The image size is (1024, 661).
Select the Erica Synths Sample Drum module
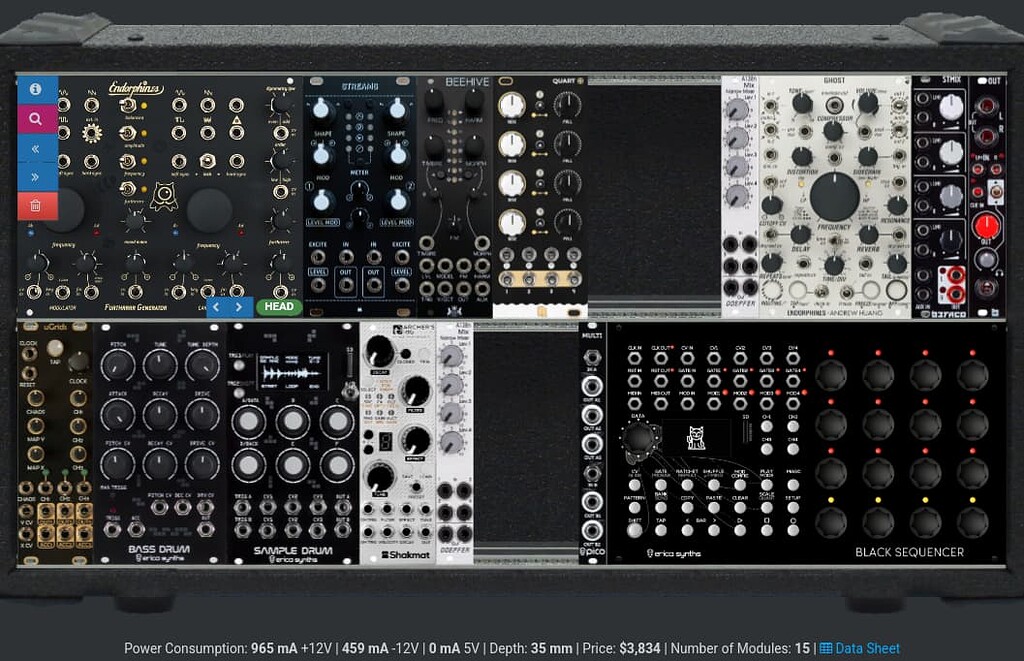coord(293,443)
